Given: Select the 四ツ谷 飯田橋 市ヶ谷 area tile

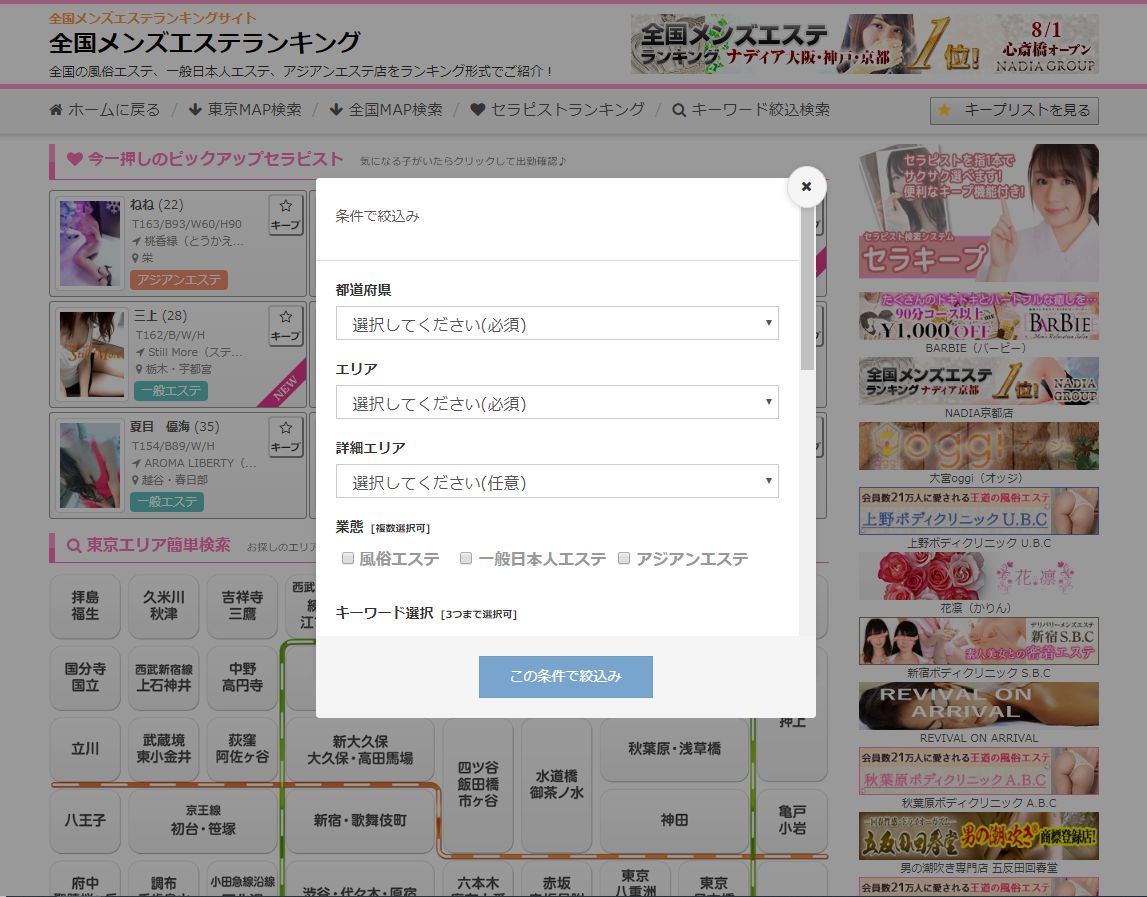Looking at the screenshot, I should tap(478, 784).
